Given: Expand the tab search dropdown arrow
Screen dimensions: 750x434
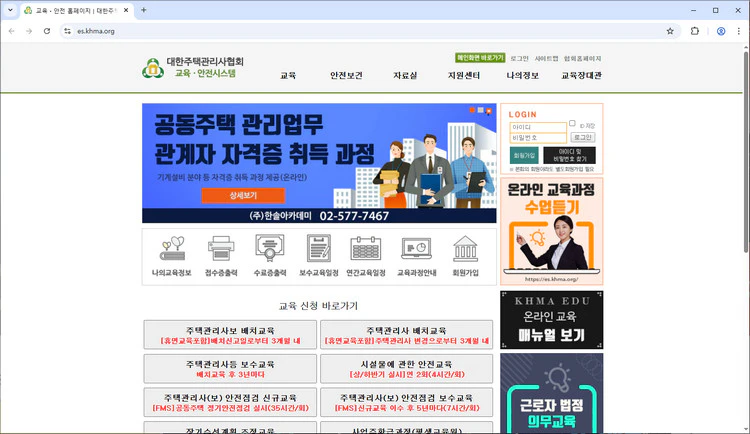Looking at the screenshot, I should point(10,10).
